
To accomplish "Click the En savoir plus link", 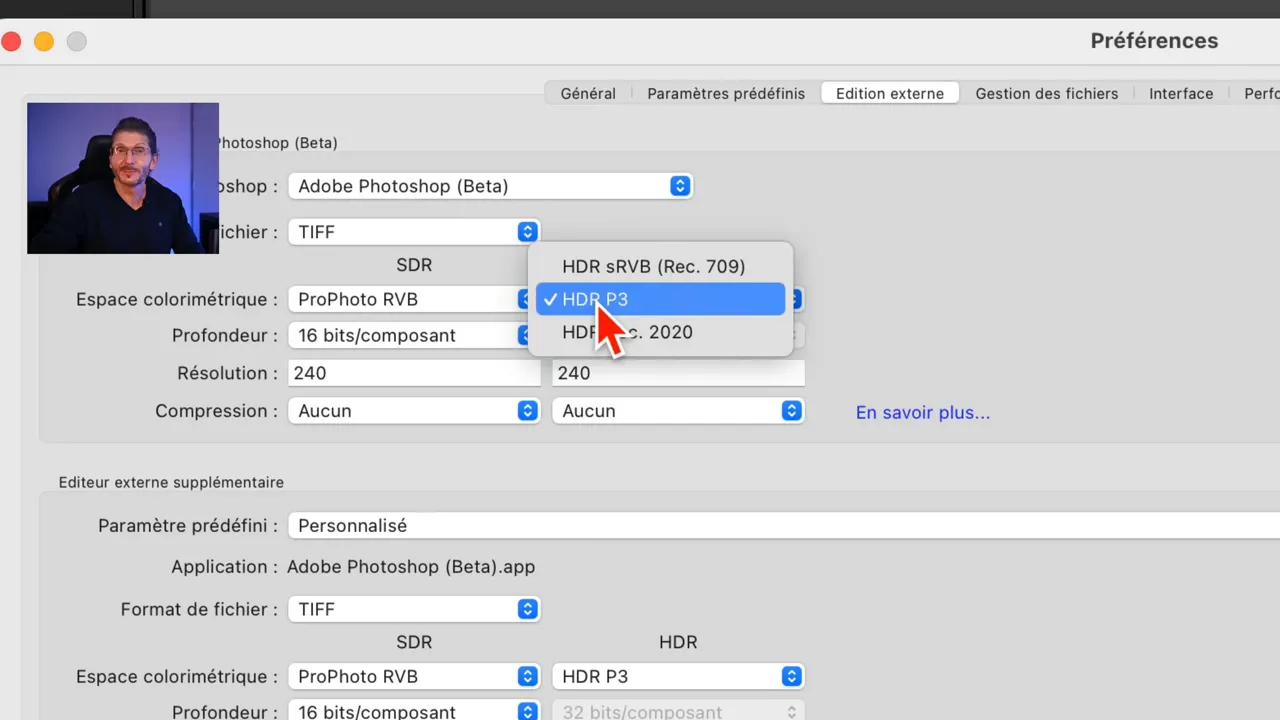I will 922,412.
